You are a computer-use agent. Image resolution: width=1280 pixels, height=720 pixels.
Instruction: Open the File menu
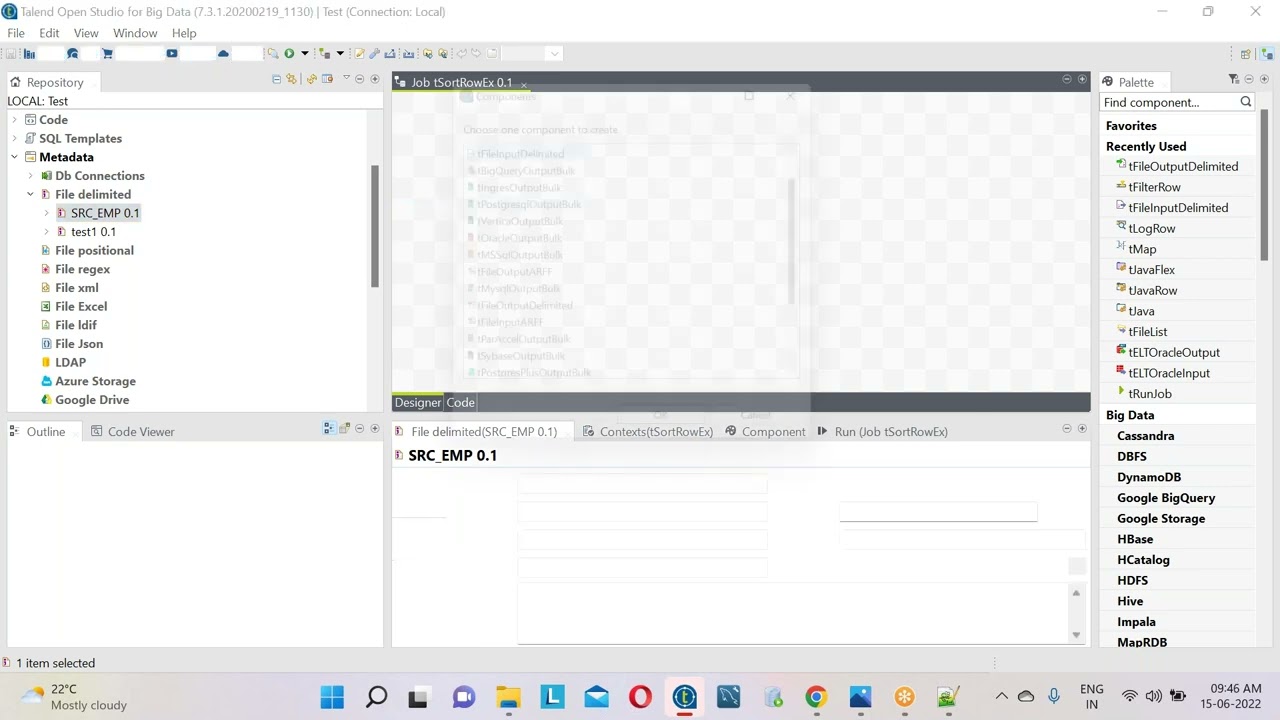(x=16, y=33)
